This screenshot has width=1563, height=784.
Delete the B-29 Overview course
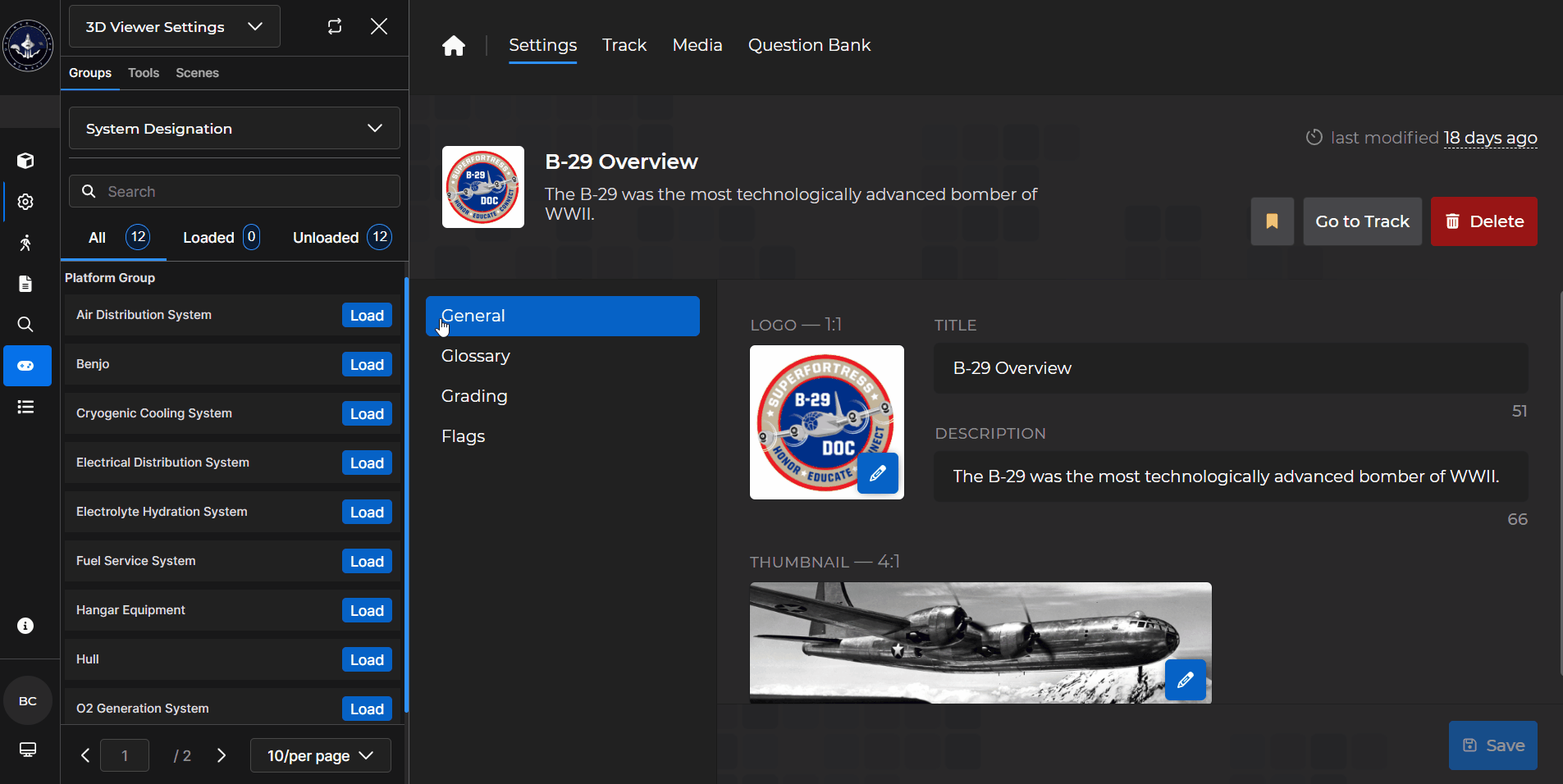1484,221
